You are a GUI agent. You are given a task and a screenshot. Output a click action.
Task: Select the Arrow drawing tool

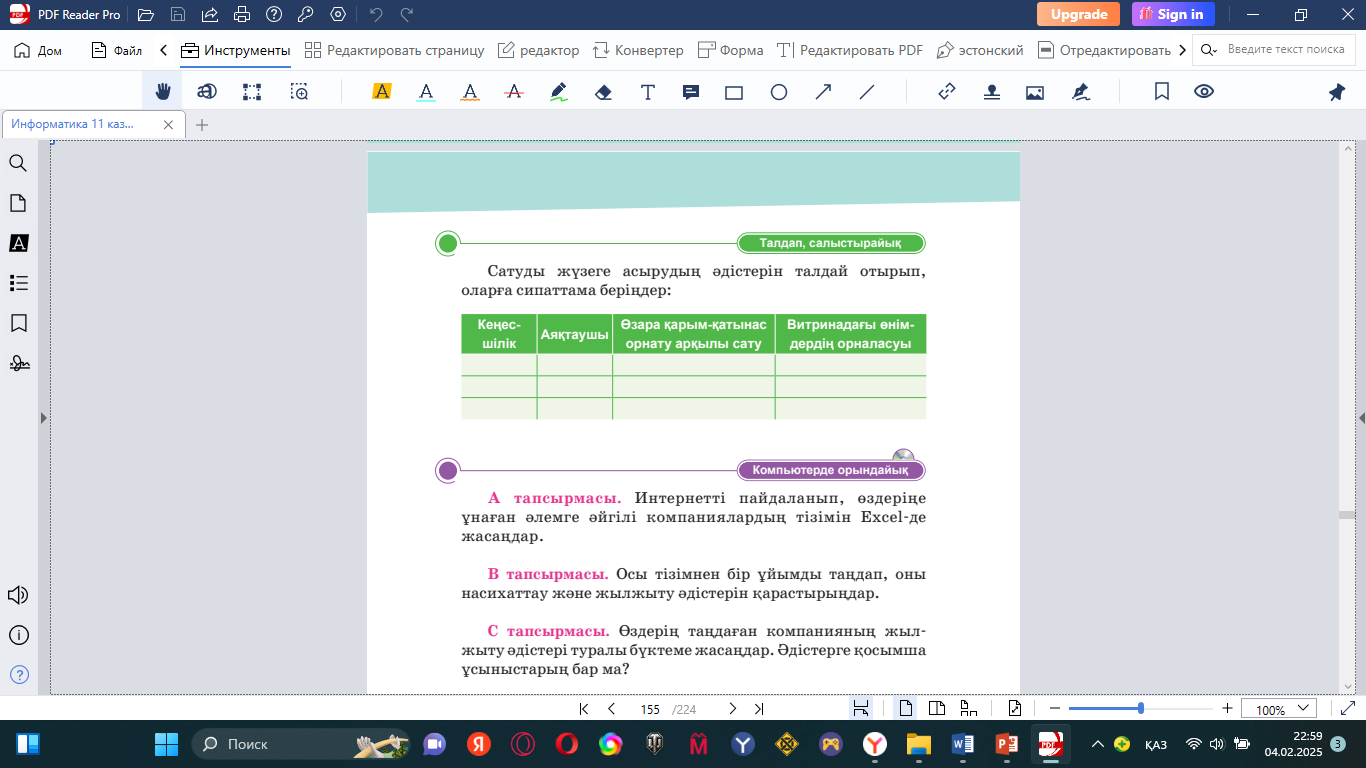tap(823, 92)
